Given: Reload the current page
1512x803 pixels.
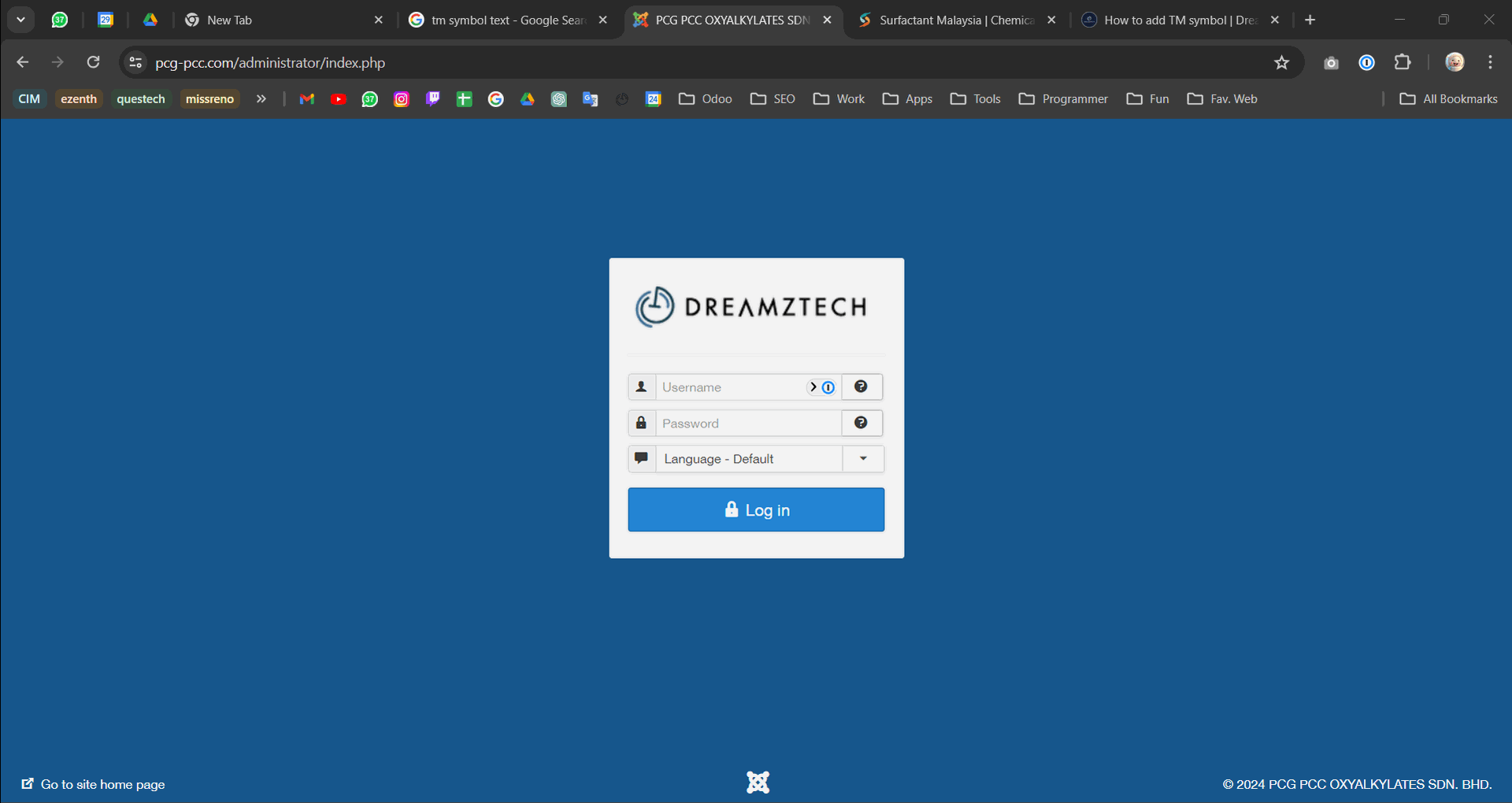Looking at the screenshot, I should pos(93,62).
